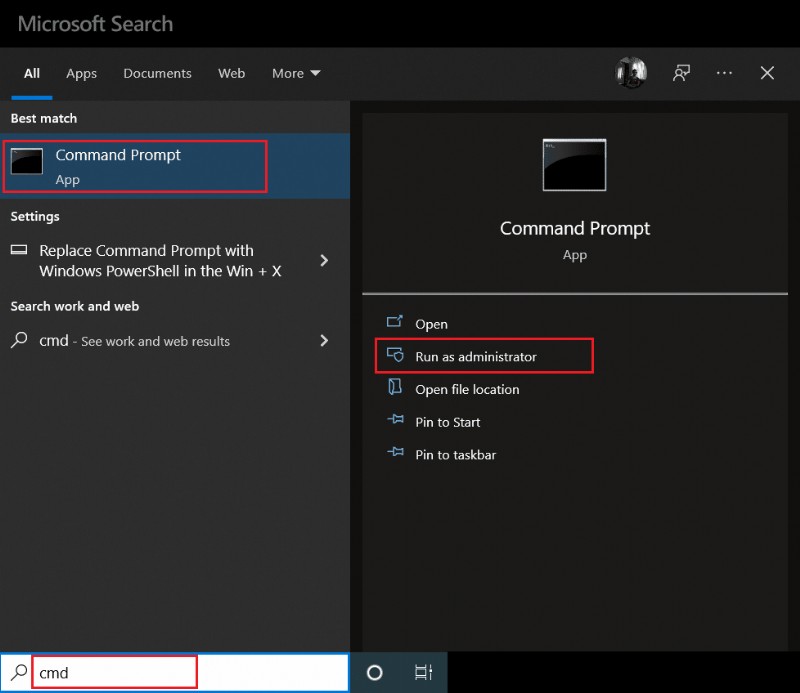Select the Web search tab

point(231,73)
